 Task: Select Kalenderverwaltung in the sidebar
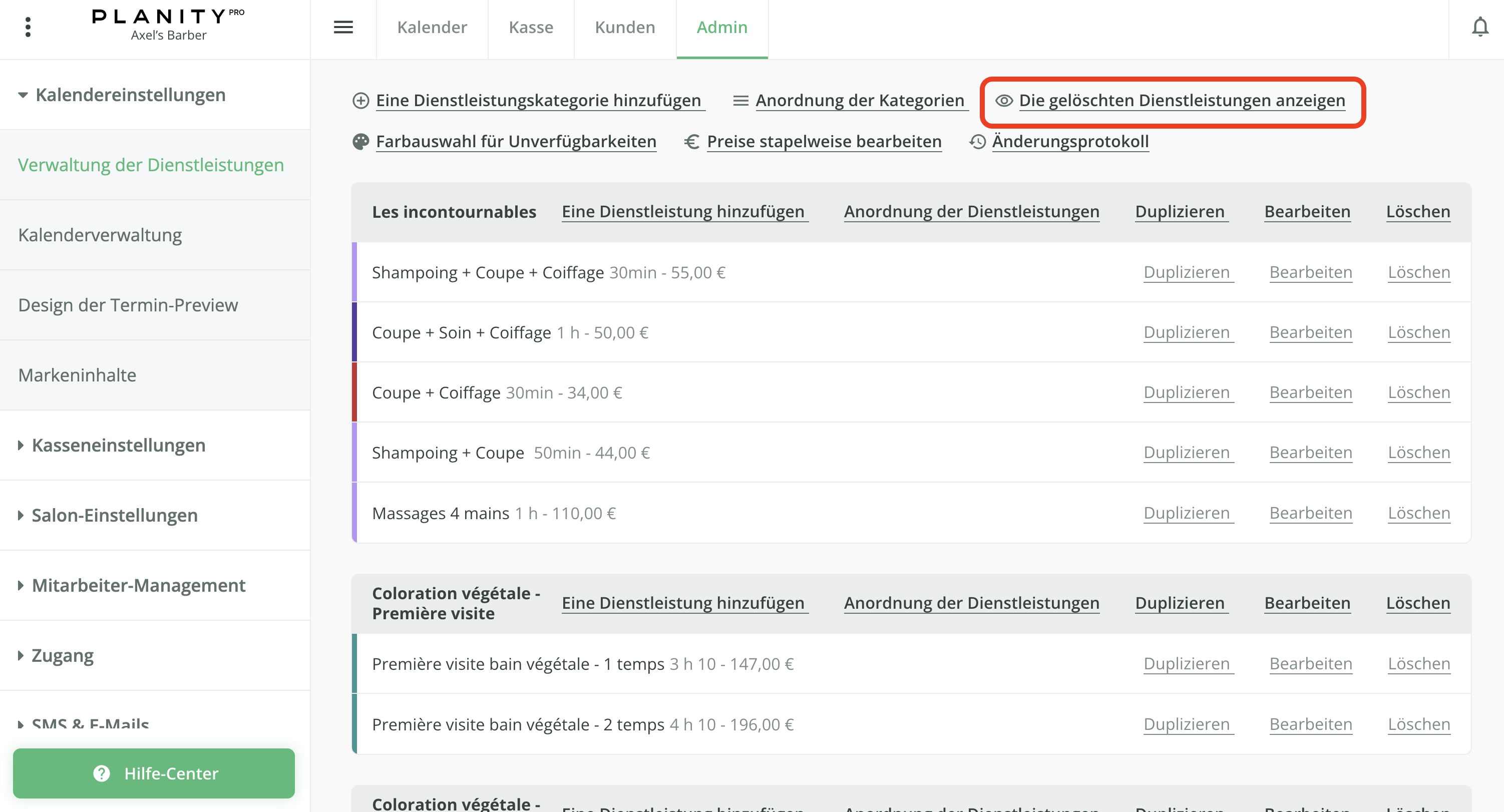[100, 235]
